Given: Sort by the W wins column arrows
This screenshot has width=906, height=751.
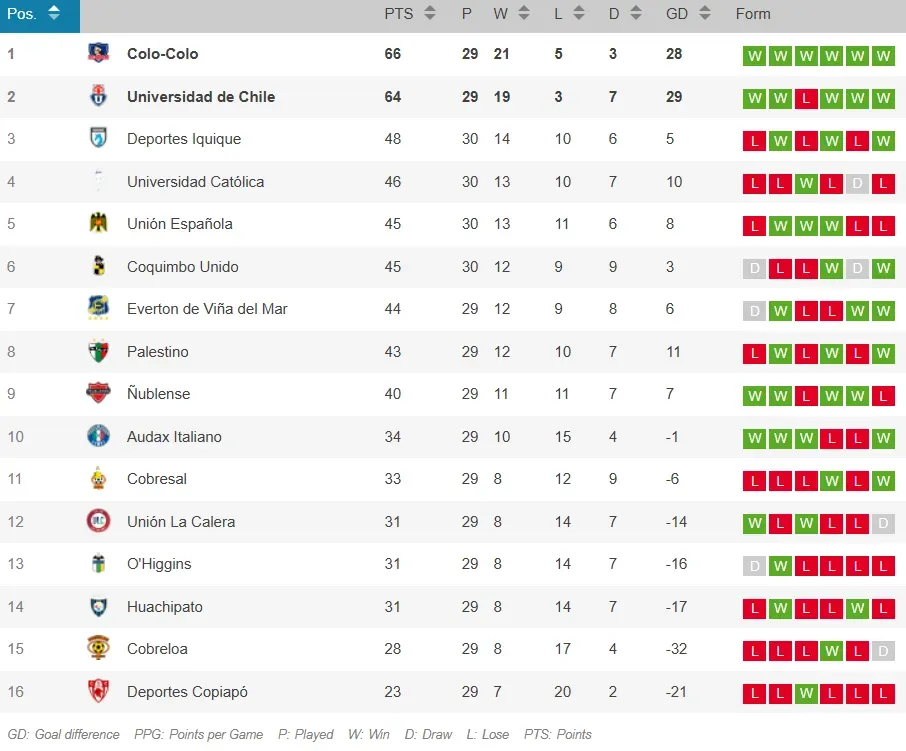Looking at the screenshot, I should 519,13.
